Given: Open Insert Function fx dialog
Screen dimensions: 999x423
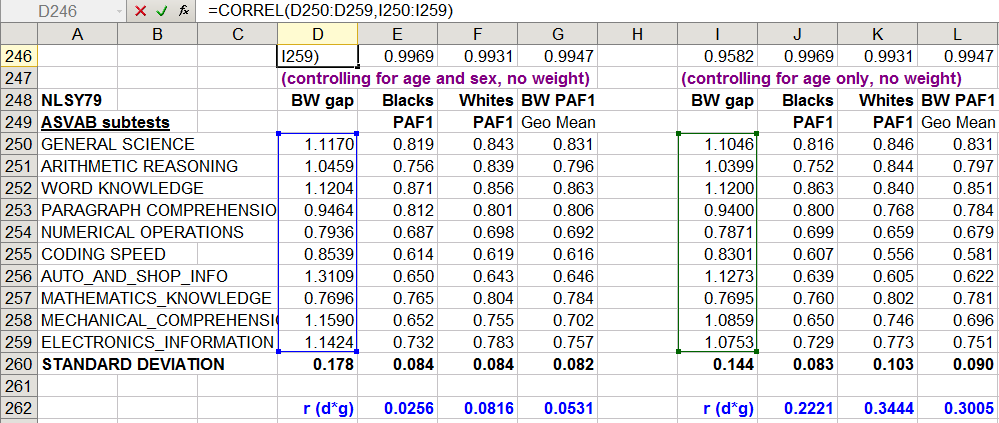Looking at the screenshot, I should (183, 11).
